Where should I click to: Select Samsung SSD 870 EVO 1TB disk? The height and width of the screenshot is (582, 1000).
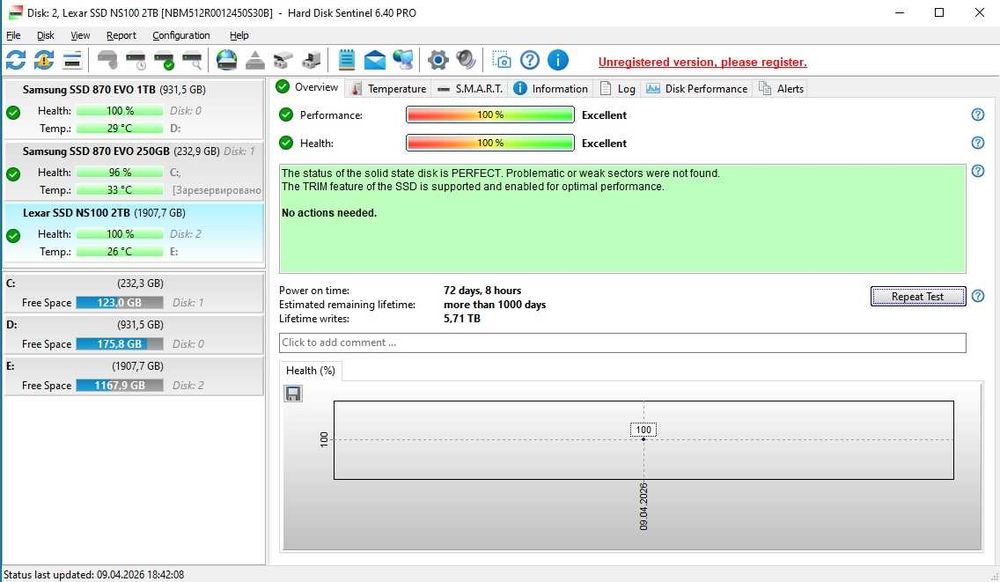pyautogui.click(x=134, y=109)
